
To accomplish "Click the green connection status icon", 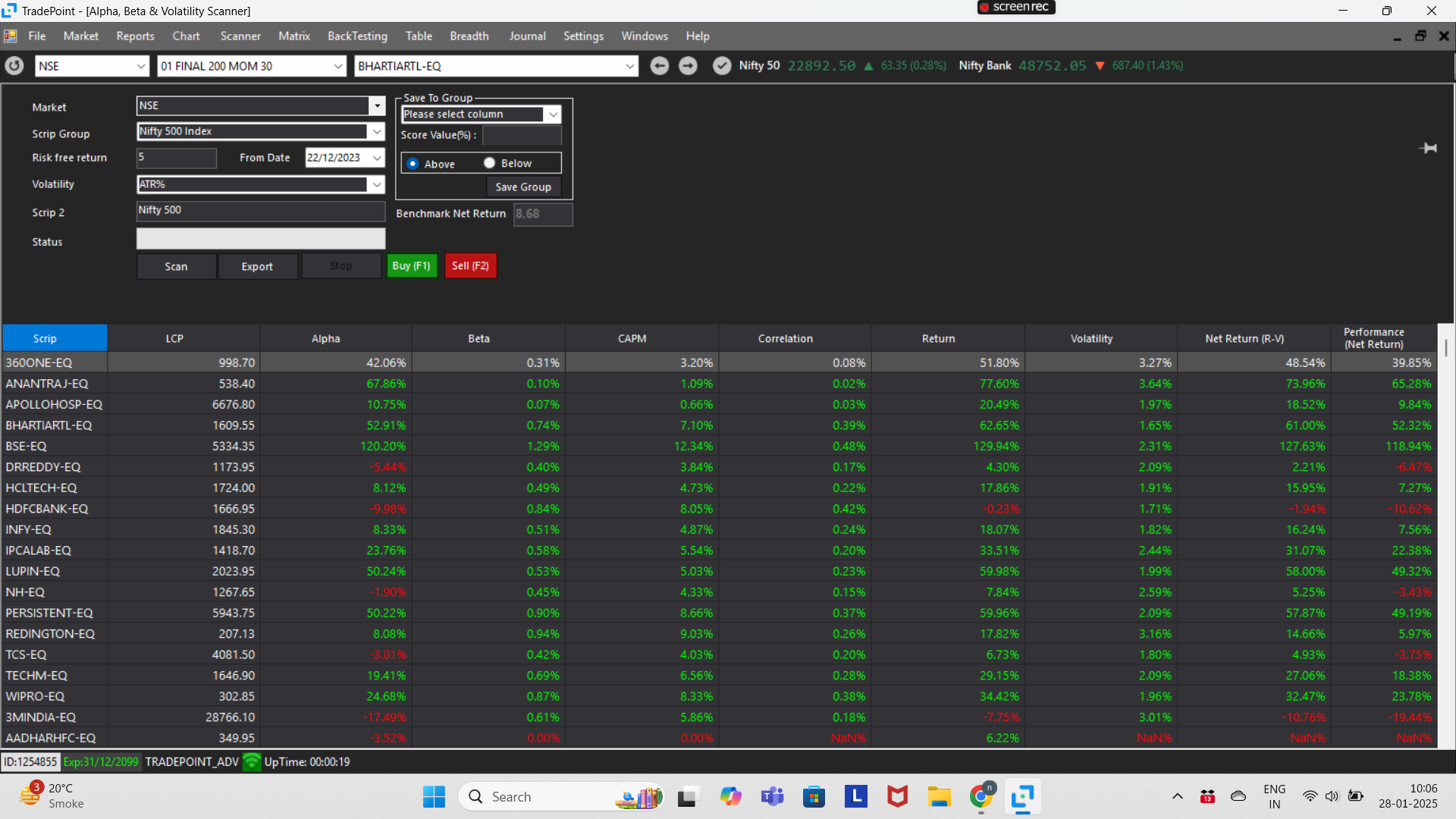I will (251, 761).
